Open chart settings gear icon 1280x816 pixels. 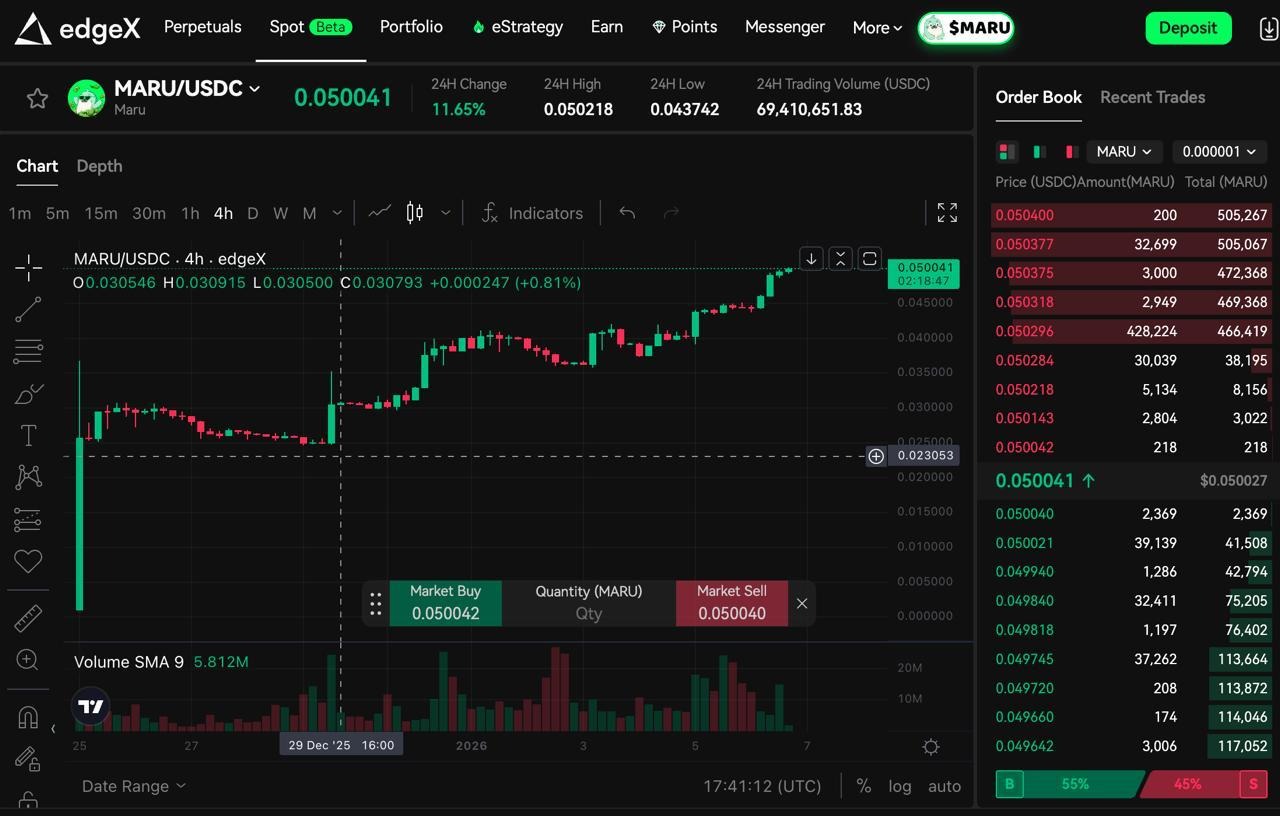point(931,747)
